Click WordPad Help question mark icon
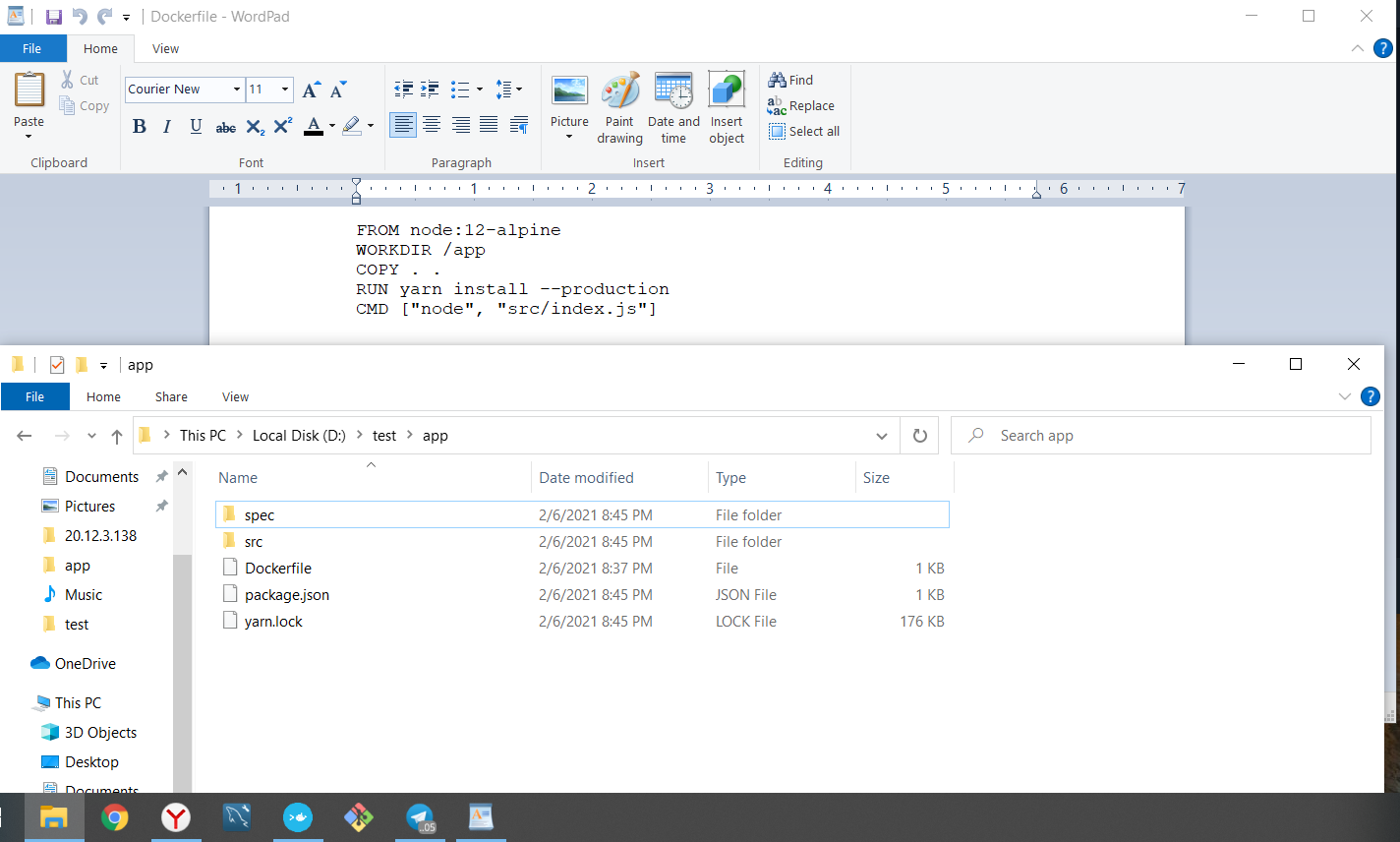 [1382, 48]
